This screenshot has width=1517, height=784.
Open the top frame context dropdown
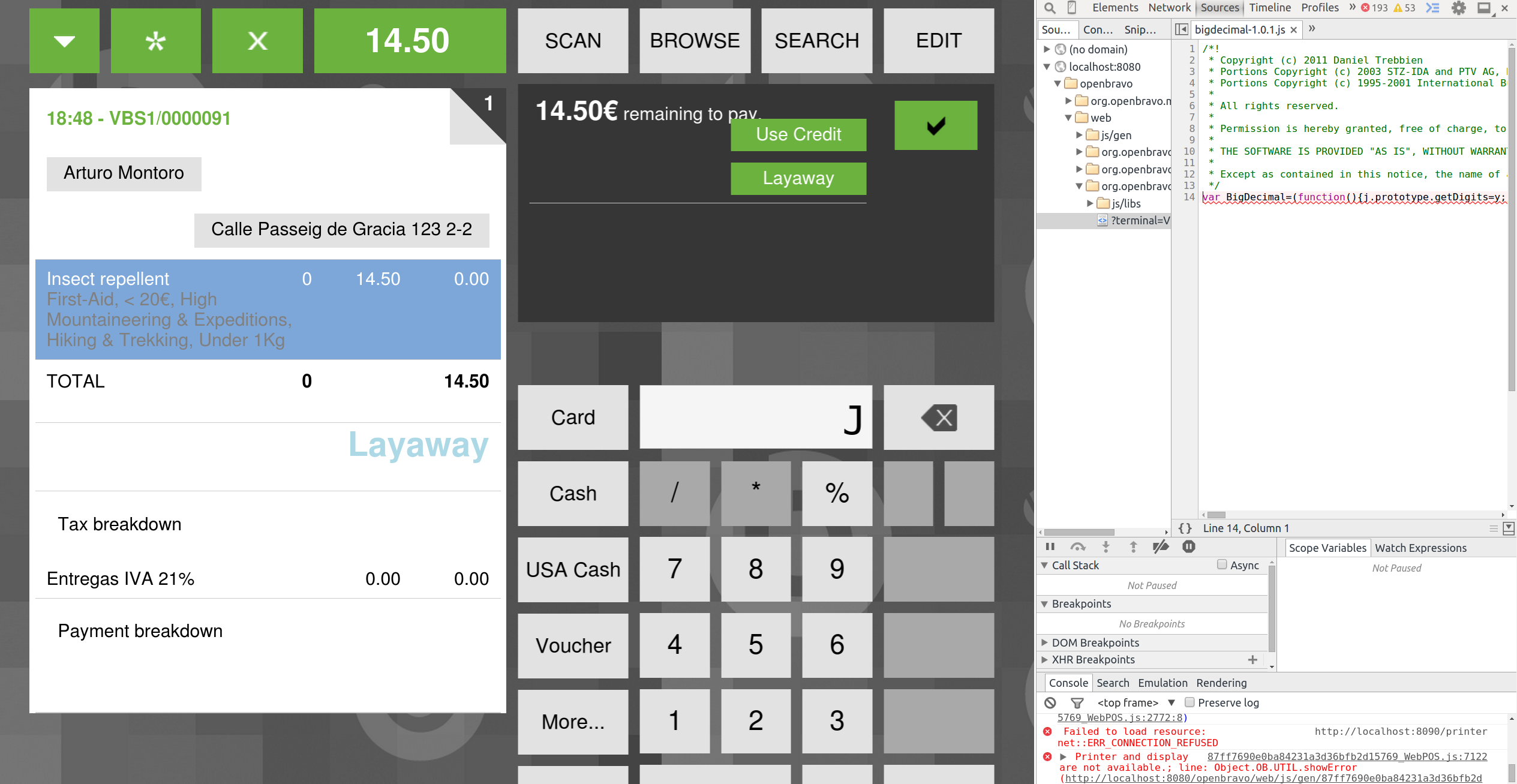1135,702
